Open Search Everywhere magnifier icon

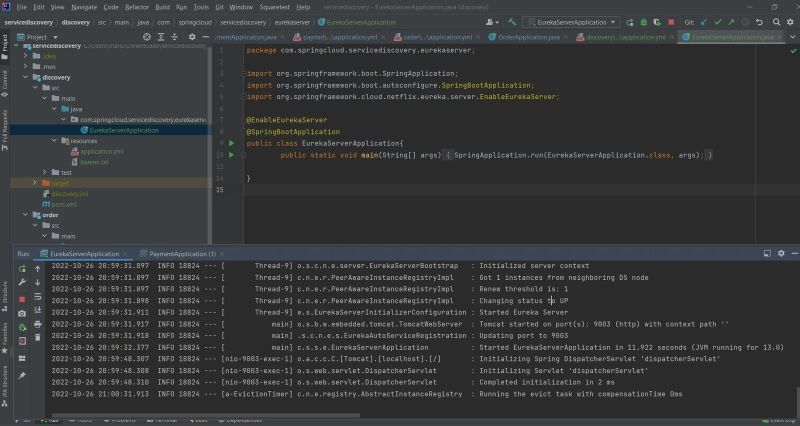click(777, 22)
